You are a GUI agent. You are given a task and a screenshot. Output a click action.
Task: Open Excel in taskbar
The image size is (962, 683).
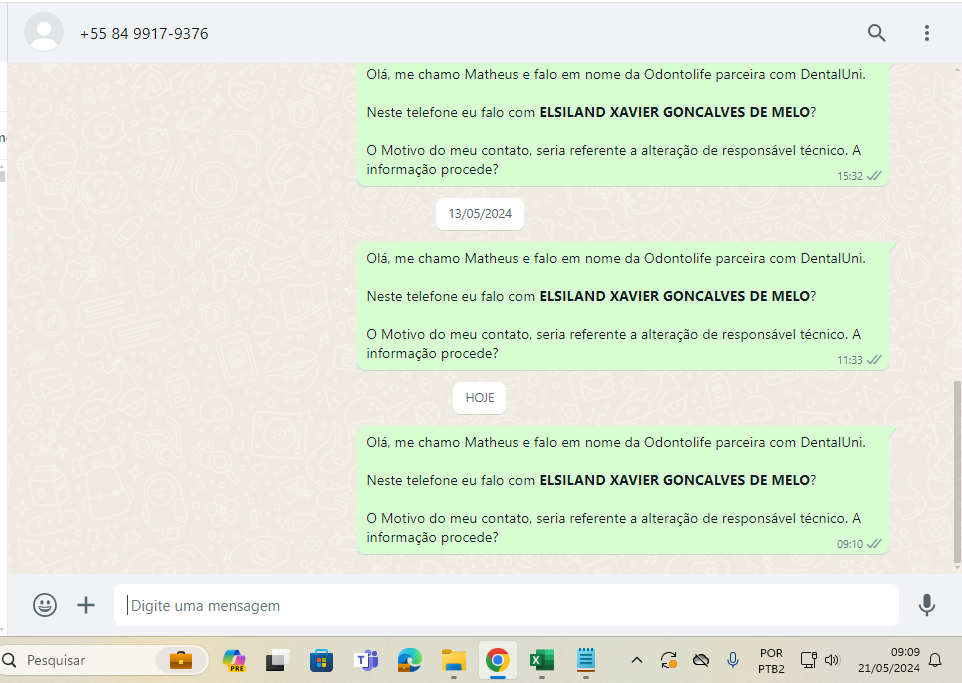click(542, 660)
